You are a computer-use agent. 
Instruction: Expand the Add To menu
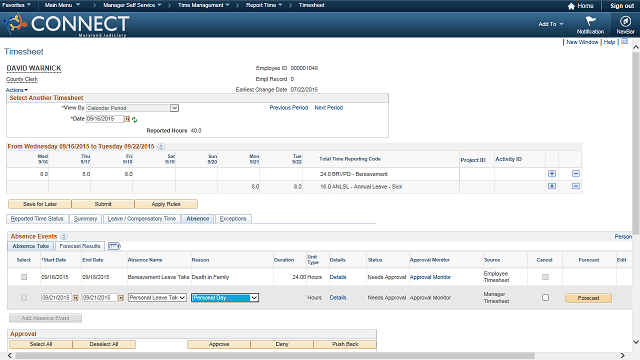coord(551,24)
